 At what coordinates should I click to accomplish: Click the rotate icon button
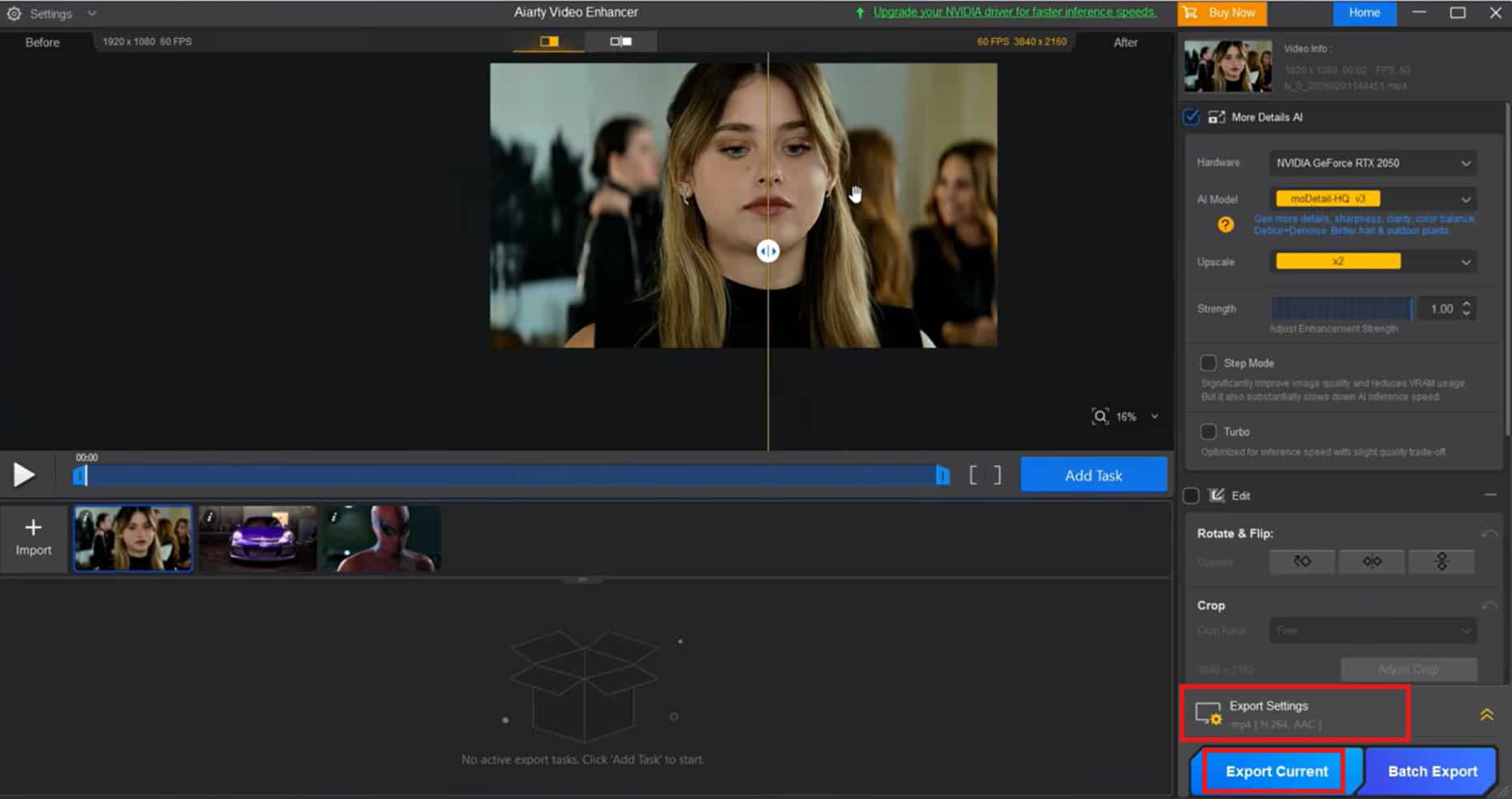tap(1302, 561)
